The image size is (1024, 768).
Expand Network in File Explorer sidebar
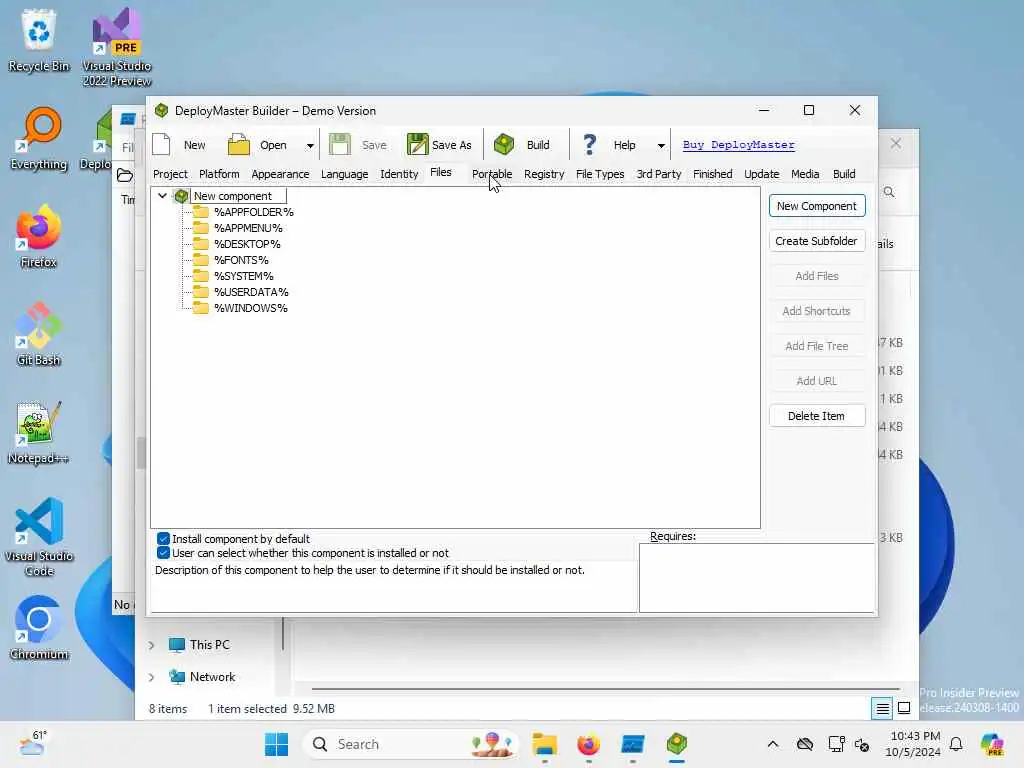(x=151, y=677)
